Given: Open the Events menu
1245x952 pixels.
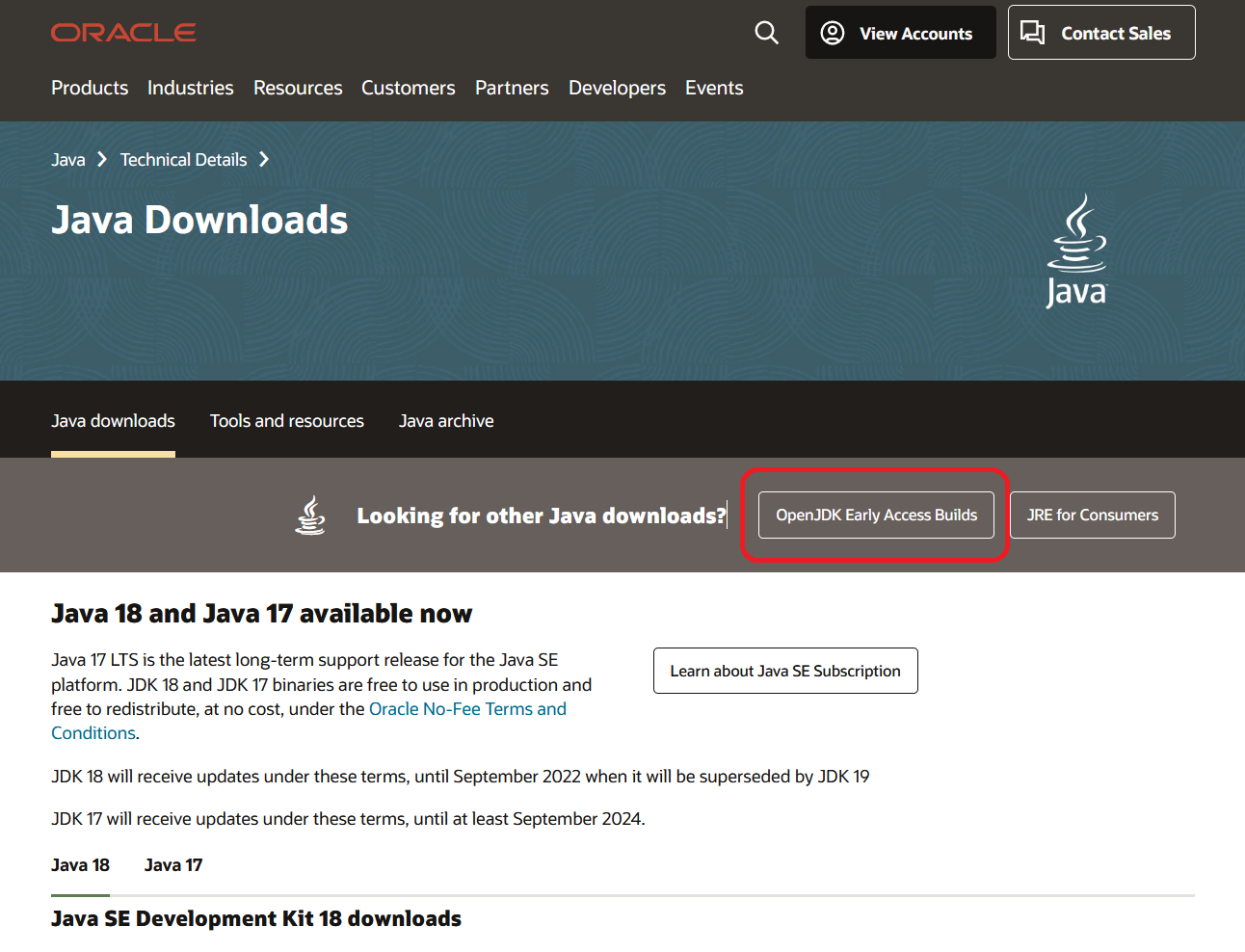Looking at the screenshot, I should [714, 88].
